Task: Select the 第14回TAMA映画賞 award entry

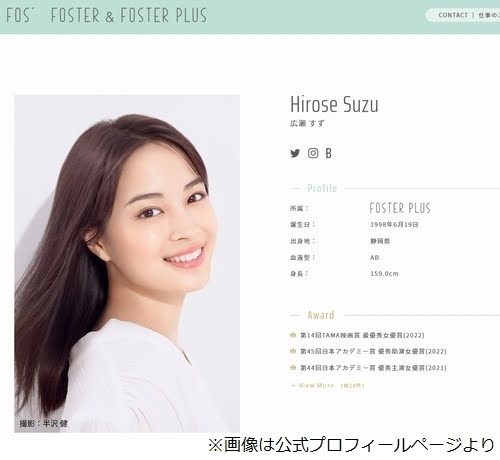Action: (362, 335)
